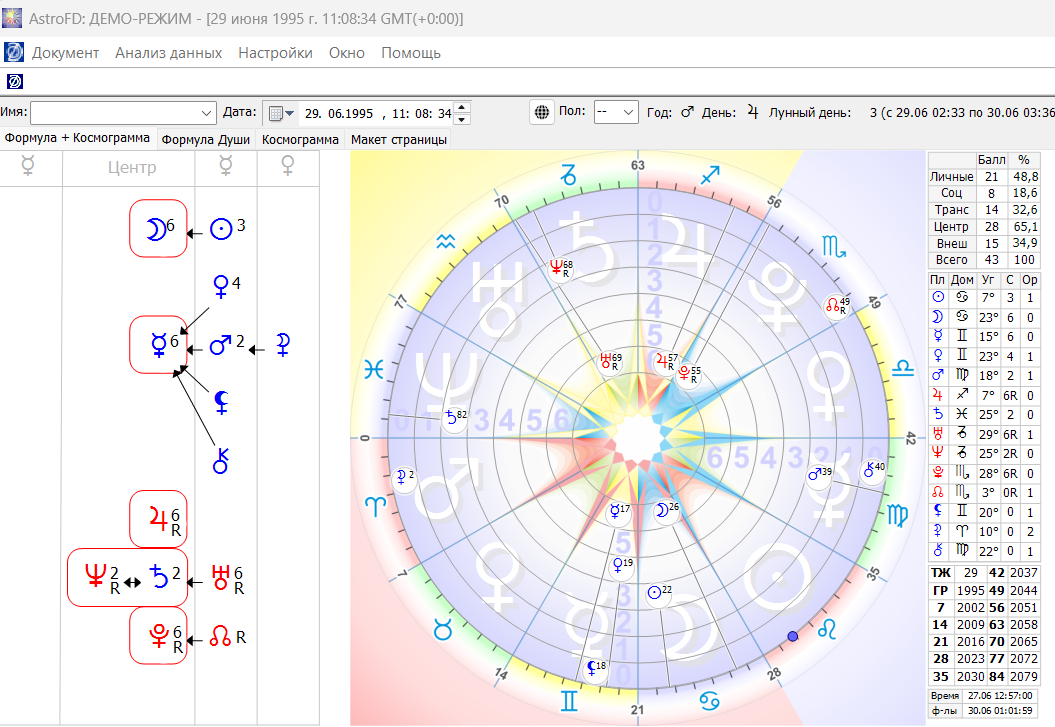1055x727 pixels.
Task: Open the calendar date picker
Action: coord(281,113)
